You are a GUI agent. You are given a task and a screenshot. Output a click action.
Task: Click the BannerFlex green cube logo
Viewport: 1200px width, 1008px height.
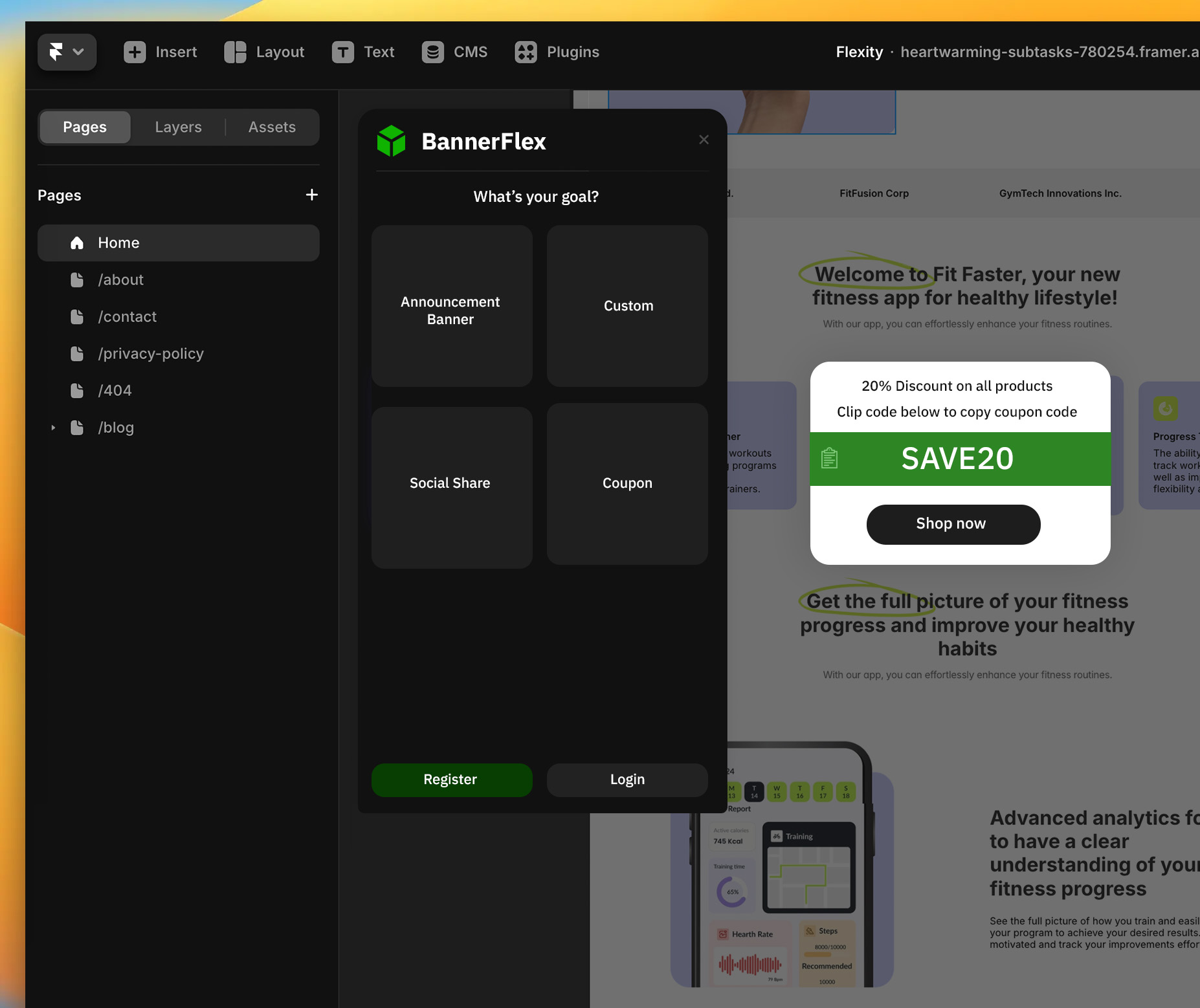point(391,141)
